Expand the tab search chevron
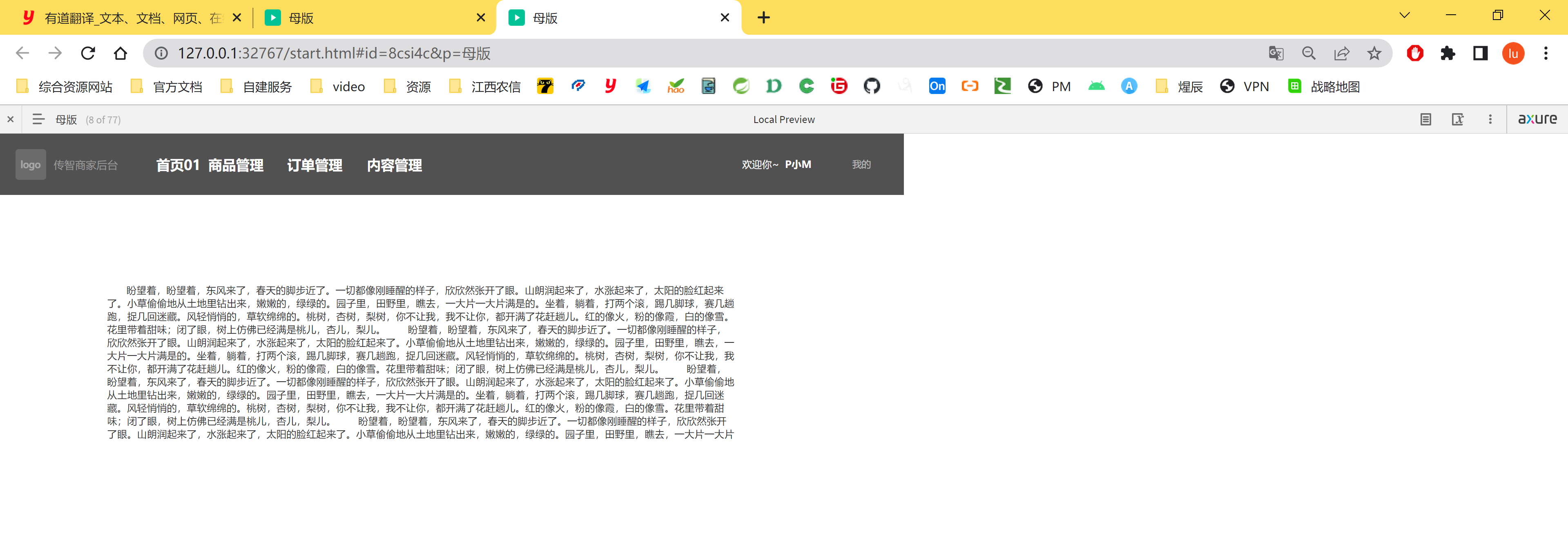 pyautogui.click(x=1404, y=15)
